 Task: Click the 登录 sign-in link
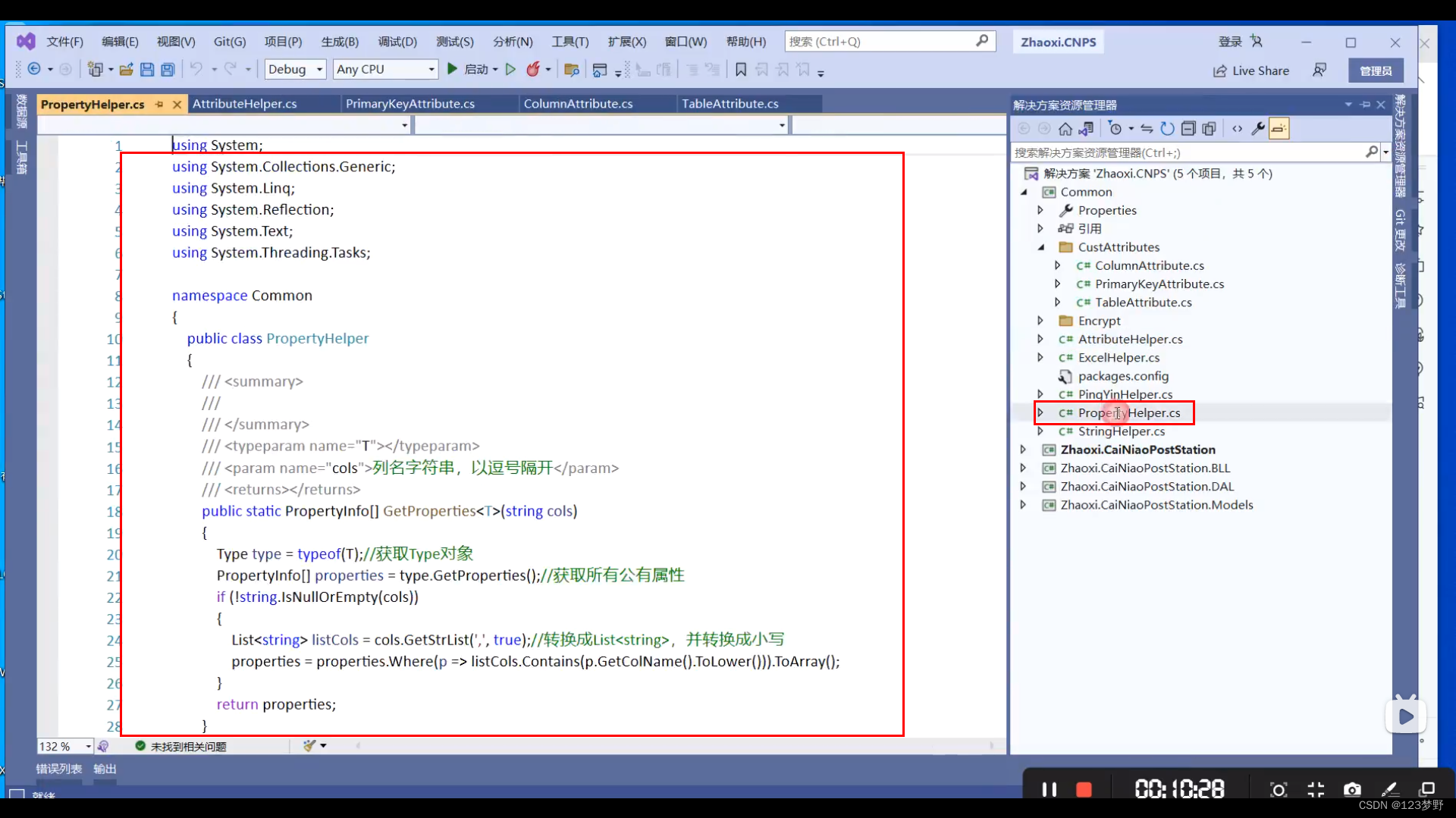1230,42
